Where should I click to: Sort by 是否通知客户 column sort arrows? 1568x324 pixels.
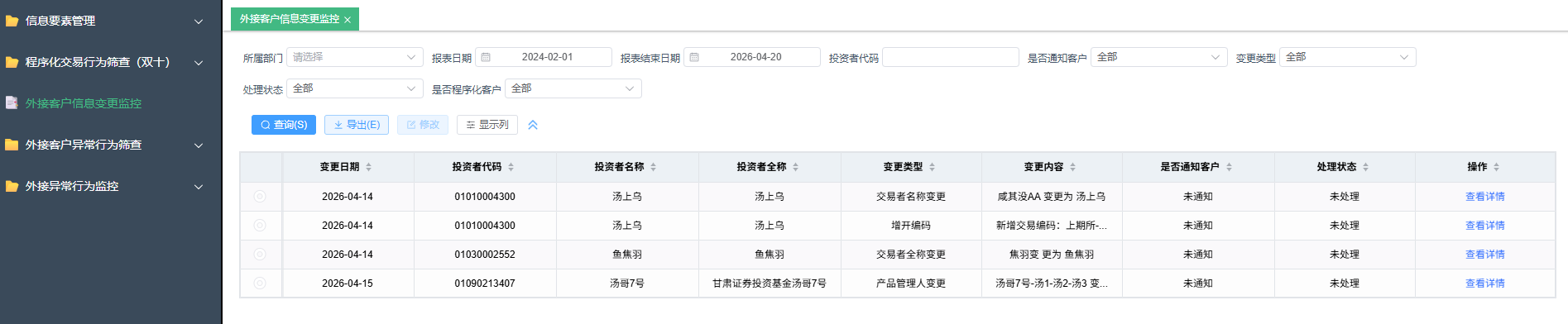pos(1229,167)
